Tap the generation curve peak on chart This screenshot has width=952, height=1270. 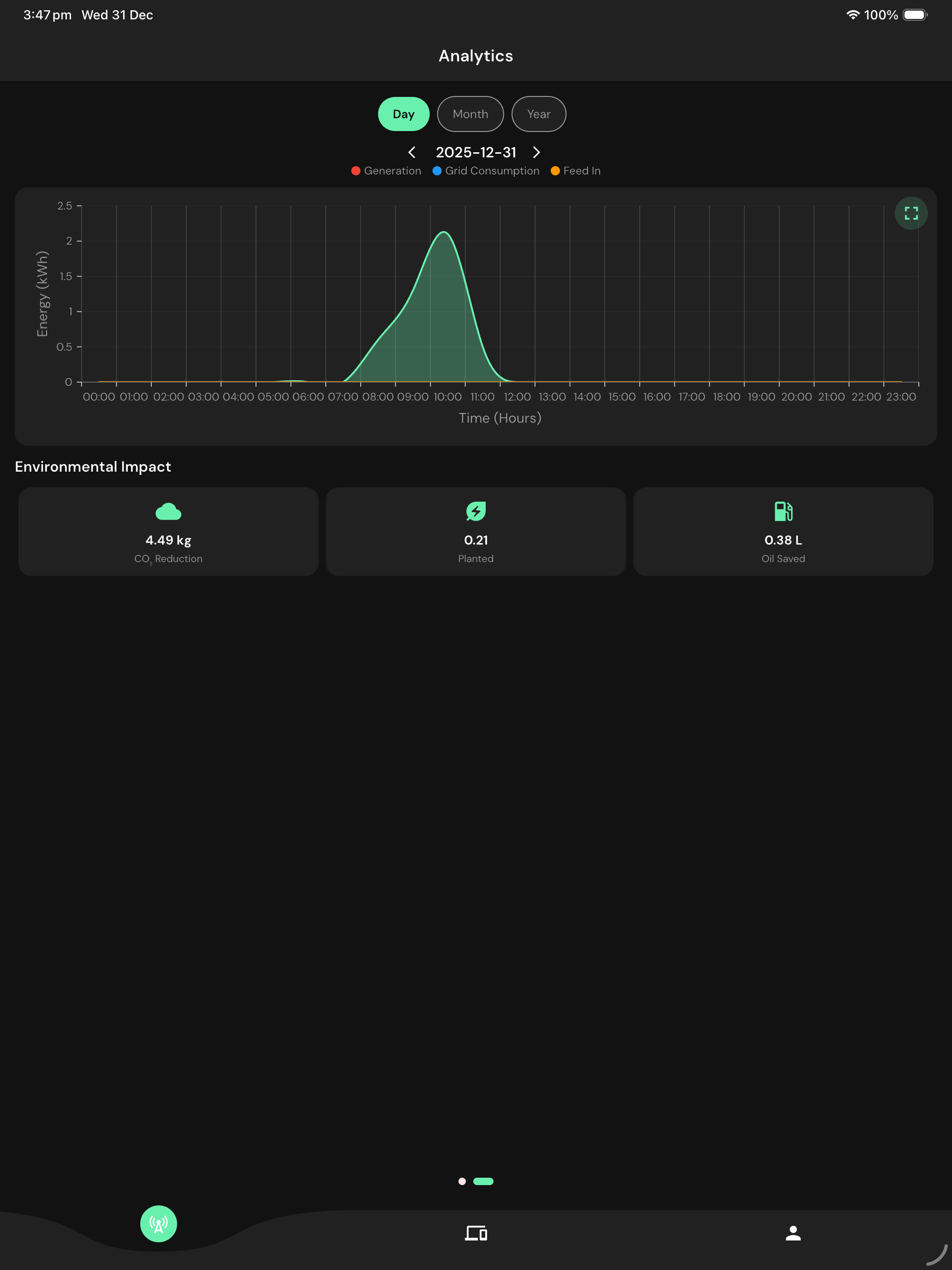444,232
